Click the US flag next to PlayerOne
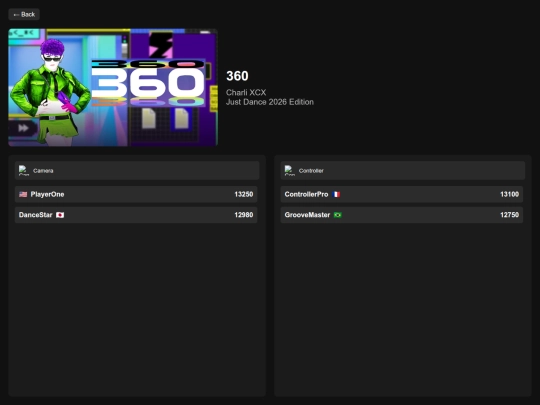This screenshot has width=540, height=405. (23, 194)
